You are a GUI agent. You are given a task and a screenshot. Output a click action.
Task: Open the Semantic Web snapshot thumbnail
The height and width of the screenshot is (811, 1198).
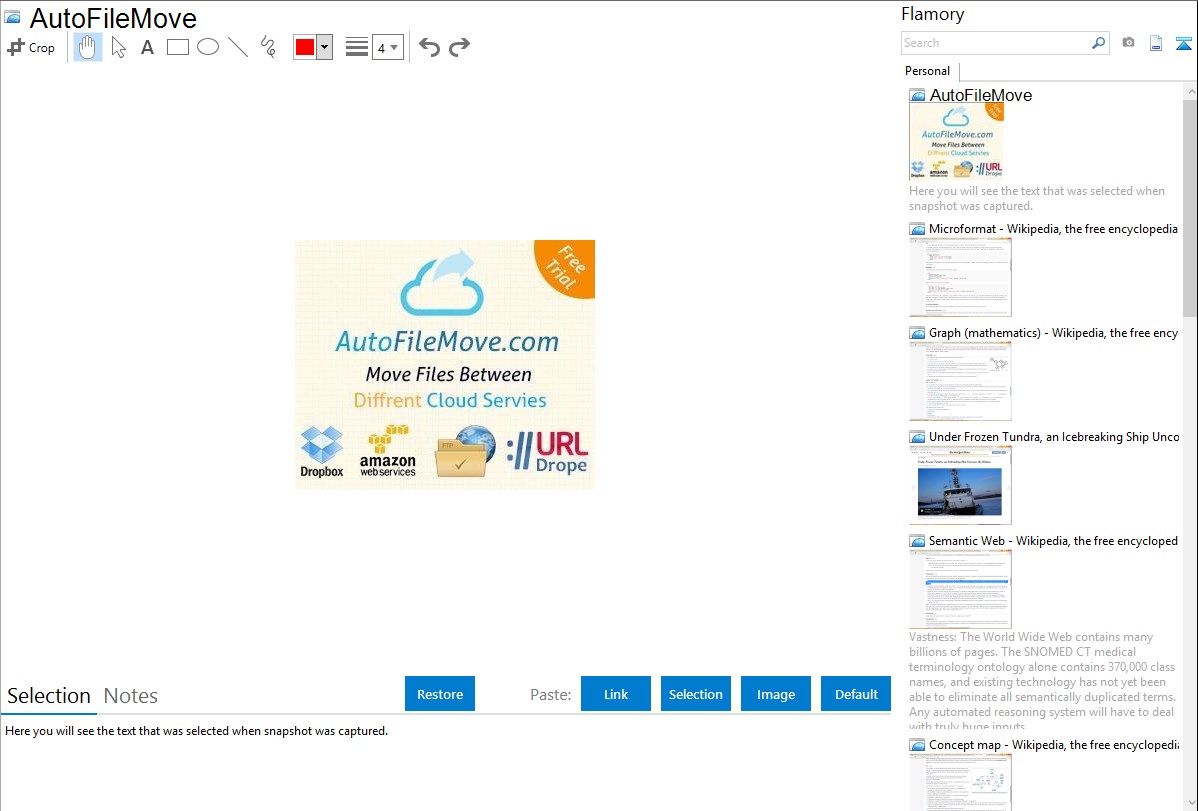[960, 589]
